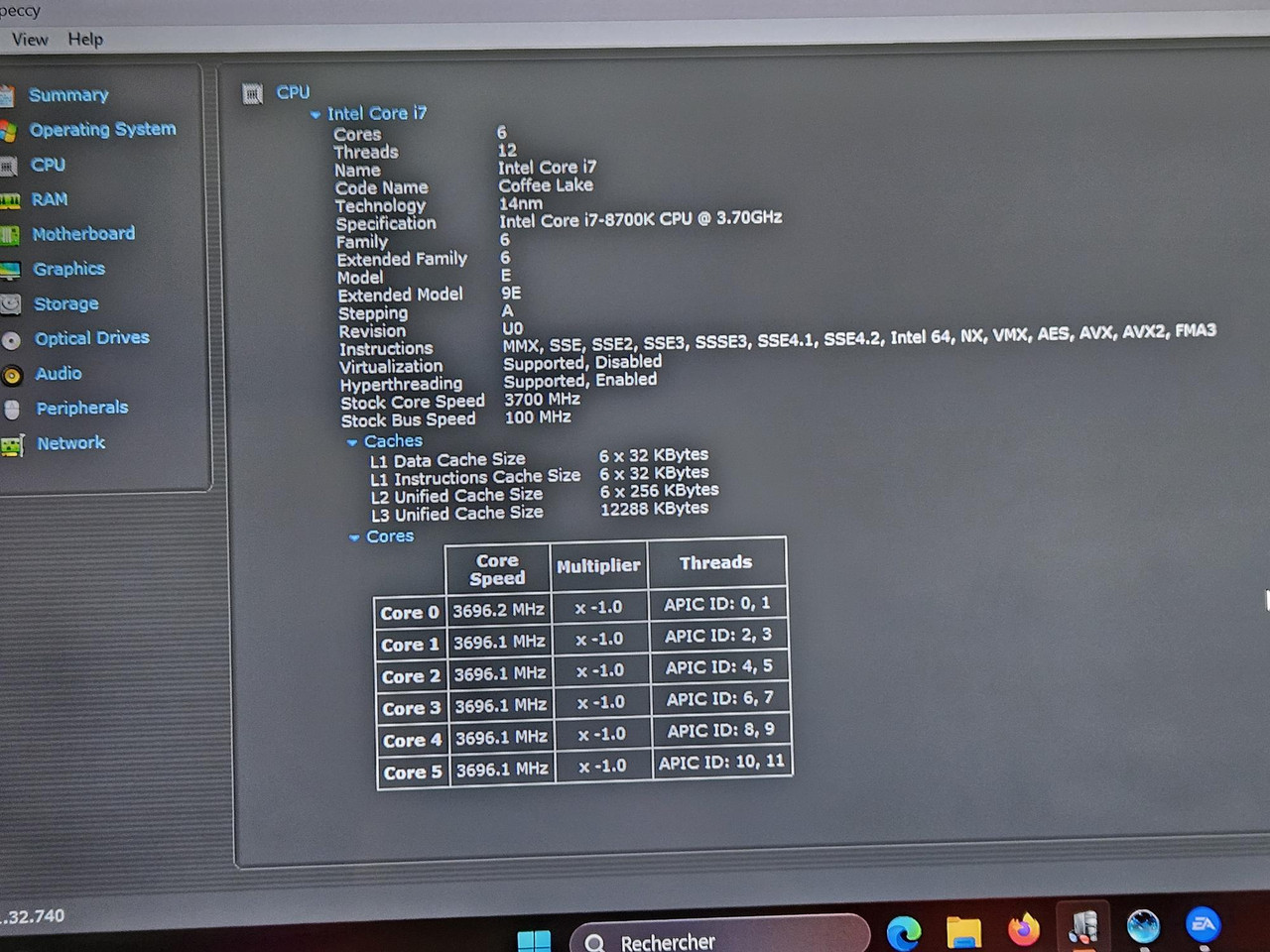
Task: Click the "Threads" column header
Action: [x=715, y=563]
